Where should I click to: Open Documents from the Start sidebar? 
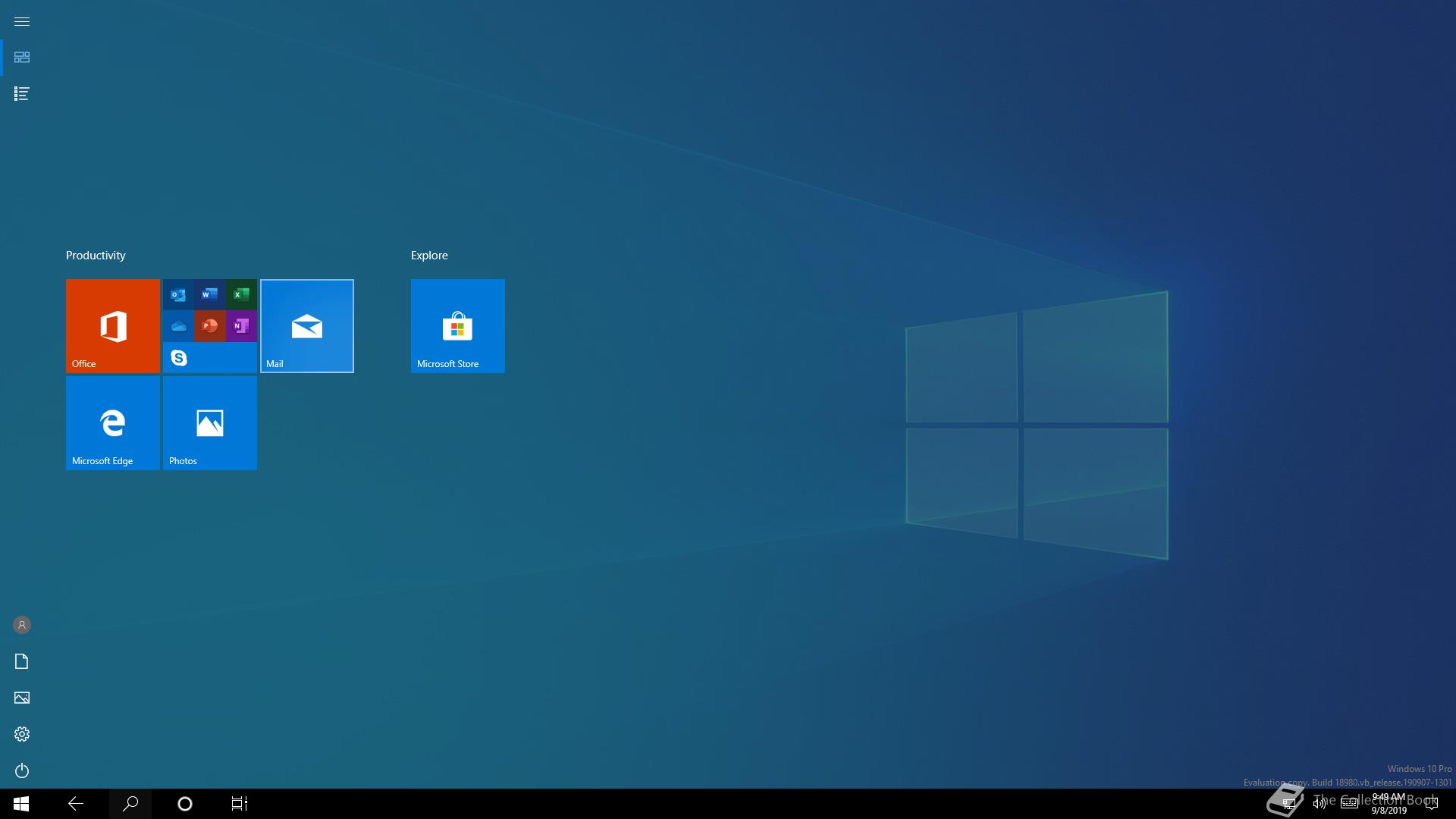[22, 661]
